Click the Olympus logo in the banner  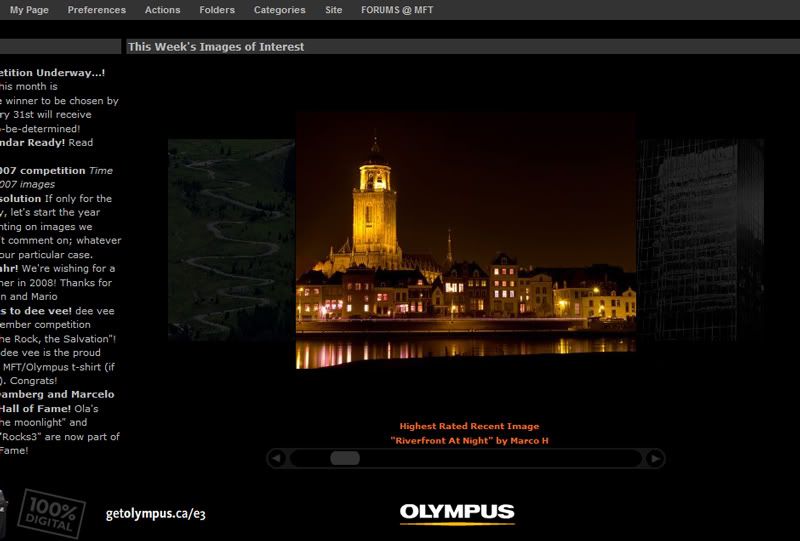457,513
